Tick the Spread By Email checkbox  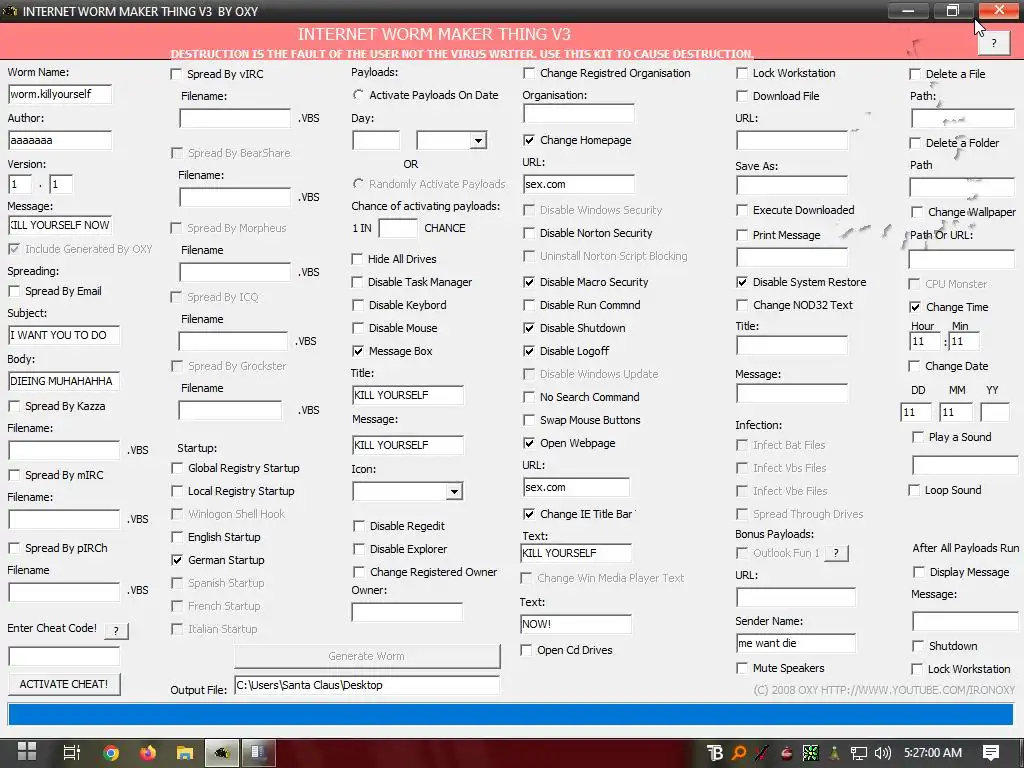pos(14,291)
